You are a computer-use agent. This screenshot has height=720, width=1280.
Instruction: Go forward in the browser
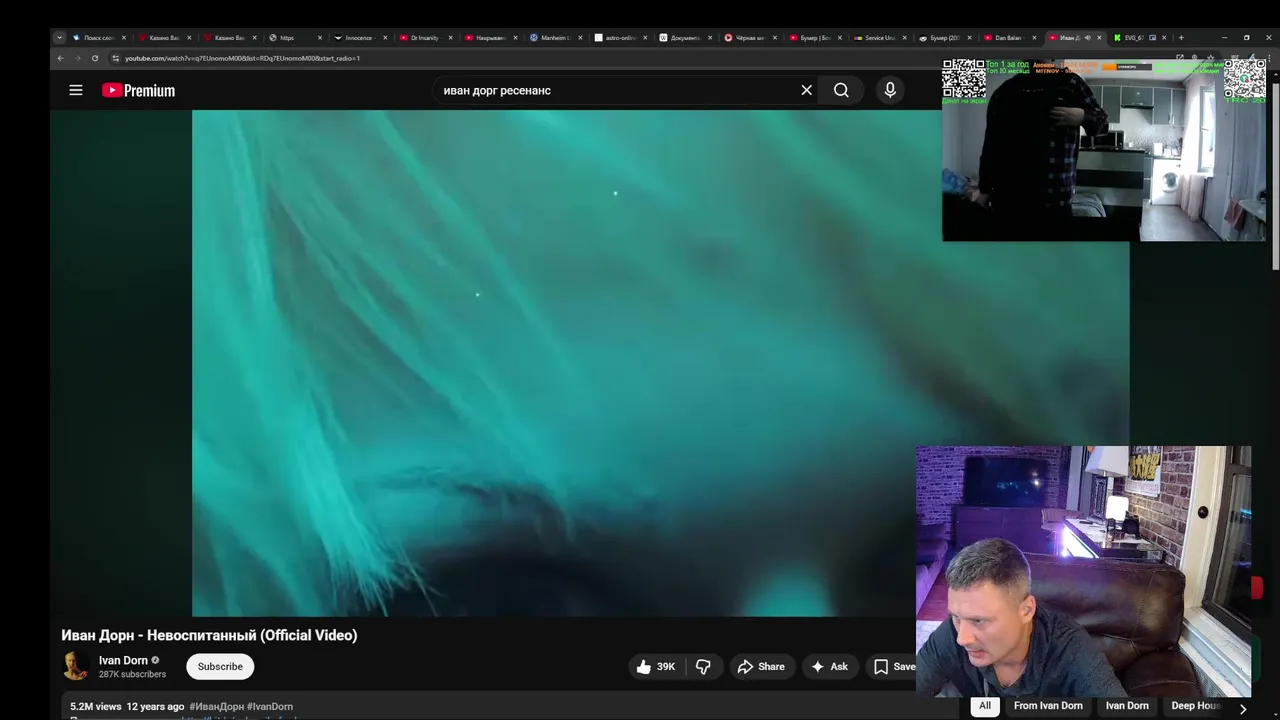pos(77,58)
